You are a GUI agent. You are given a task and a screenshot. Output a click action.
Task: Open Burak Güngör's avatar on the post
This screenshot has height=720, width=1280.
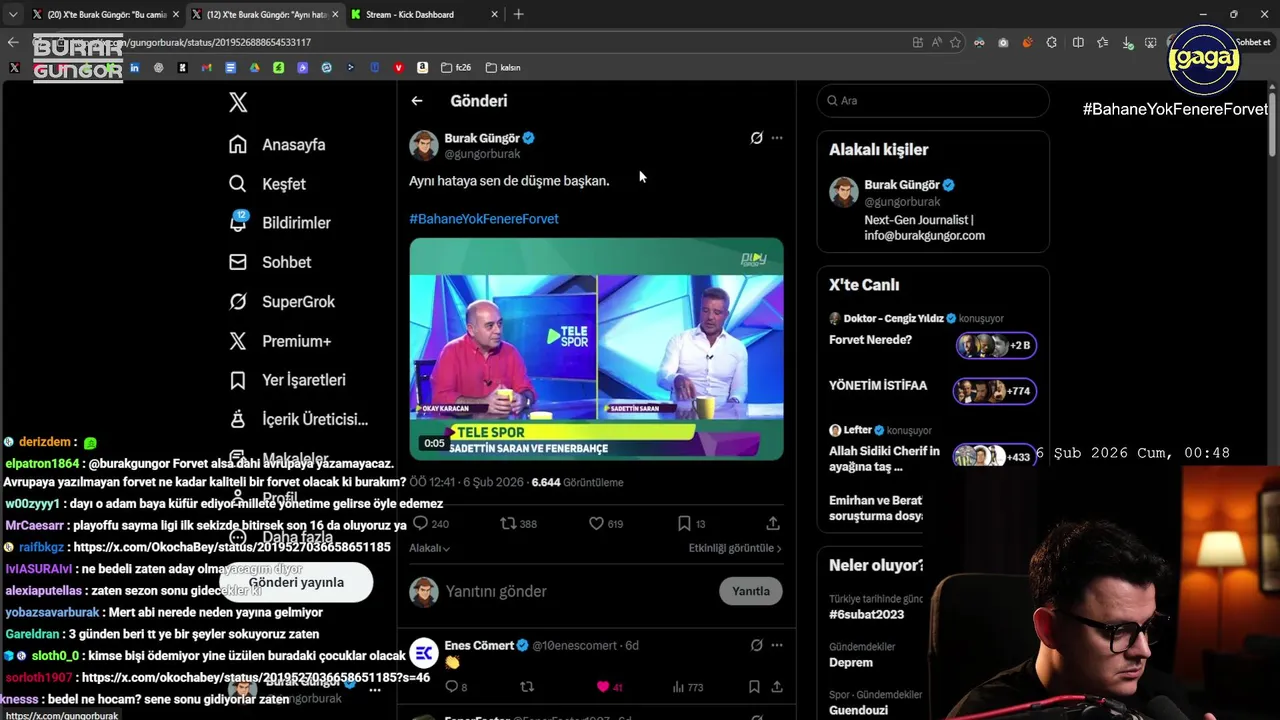[x=424, y=145]
